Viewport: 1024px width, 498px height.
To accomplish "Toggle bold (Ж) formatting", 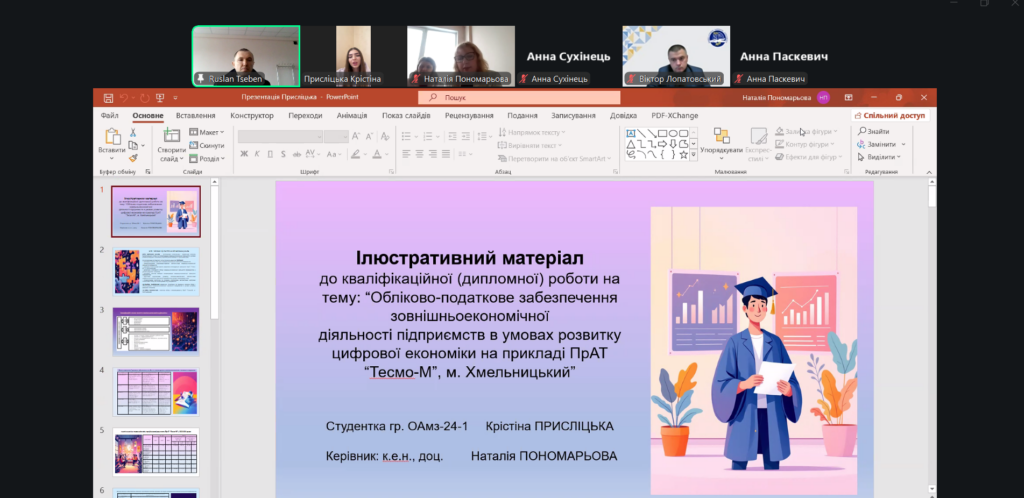I will [243, 154].
